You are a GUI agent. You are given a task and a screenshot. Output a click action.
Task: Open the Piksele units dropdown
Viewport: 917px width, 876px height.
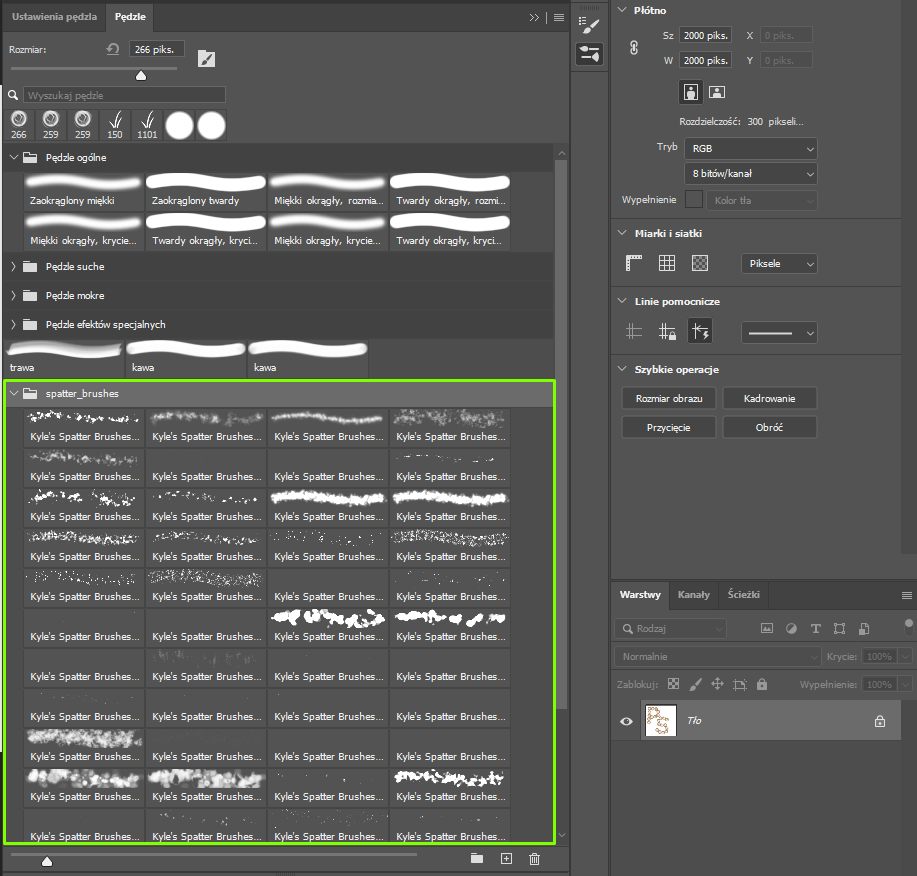coord(779,264)
